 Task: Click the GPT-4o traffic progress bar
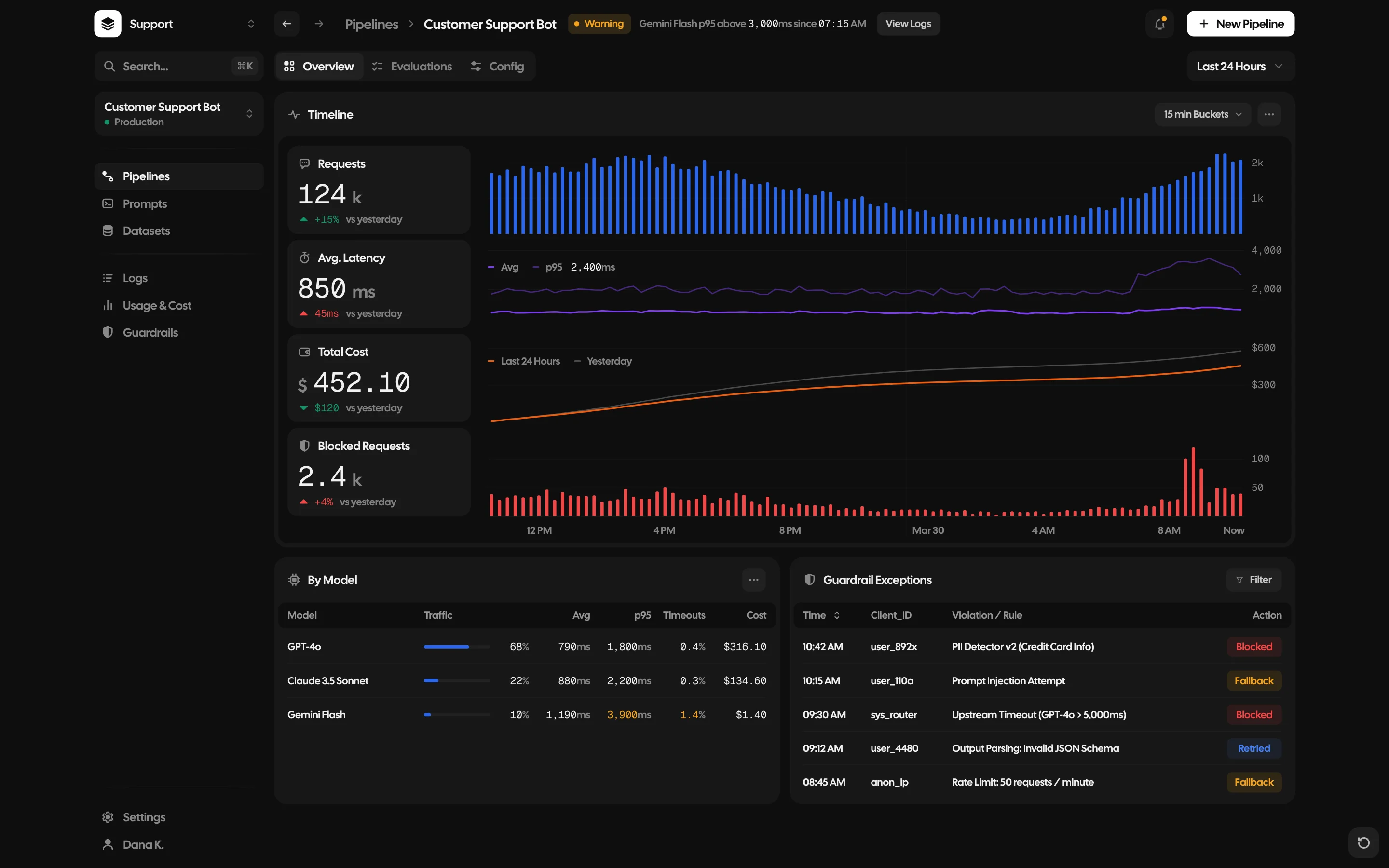(x=457, y=647)
